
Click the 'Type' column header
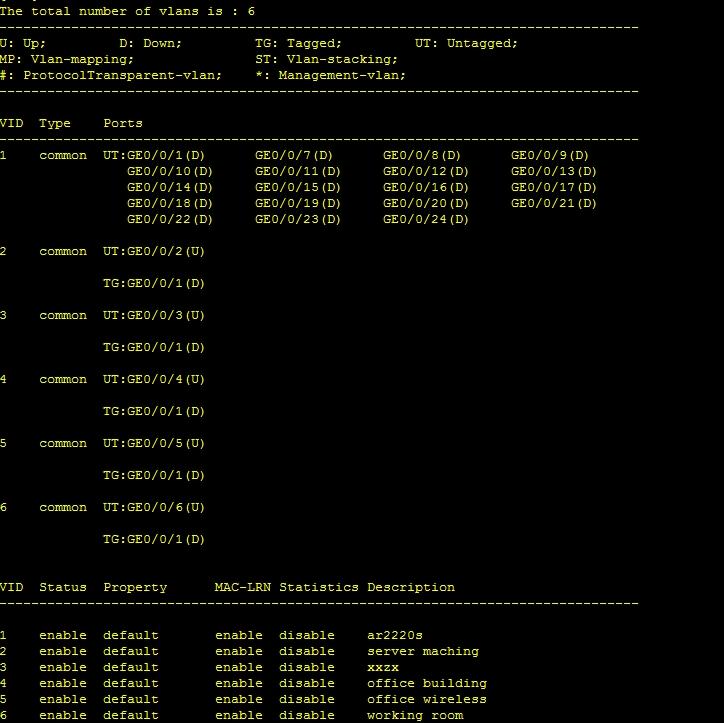[x=54, y=124]
